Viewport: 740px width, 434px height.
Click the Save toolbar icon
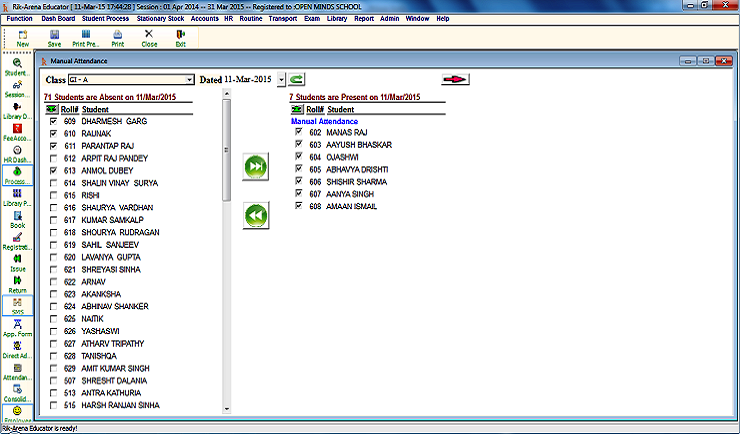(54, 37)
